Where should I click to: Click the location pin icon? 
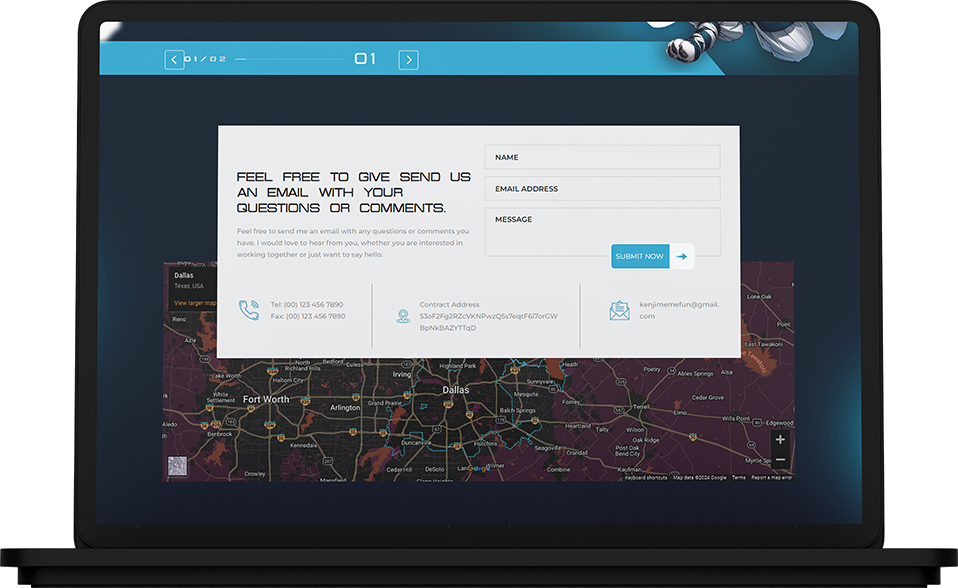(403, 316)
